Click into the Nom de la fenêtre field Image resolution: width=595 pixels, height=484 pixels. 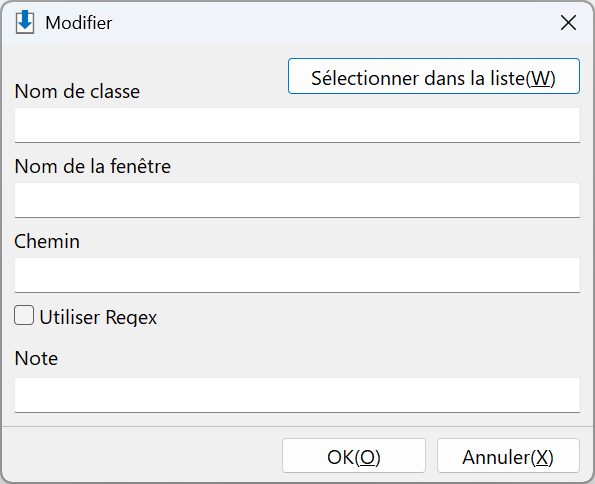[297, 200]
